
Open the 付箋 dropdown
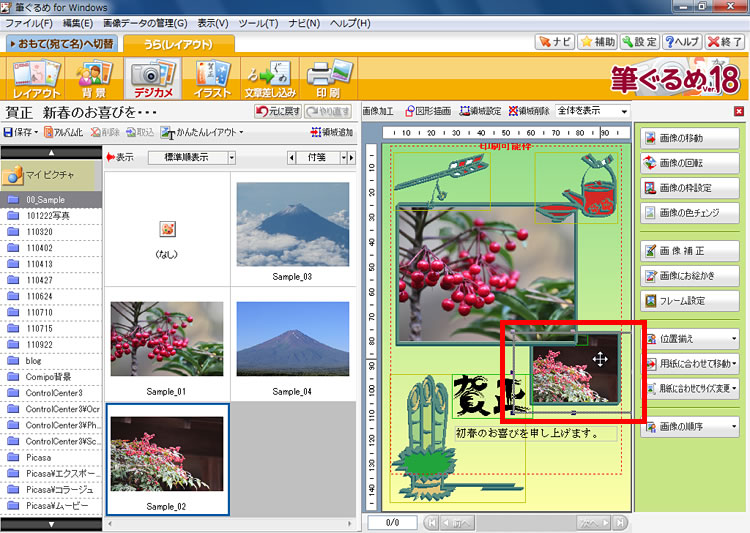[x=320, y=157]
